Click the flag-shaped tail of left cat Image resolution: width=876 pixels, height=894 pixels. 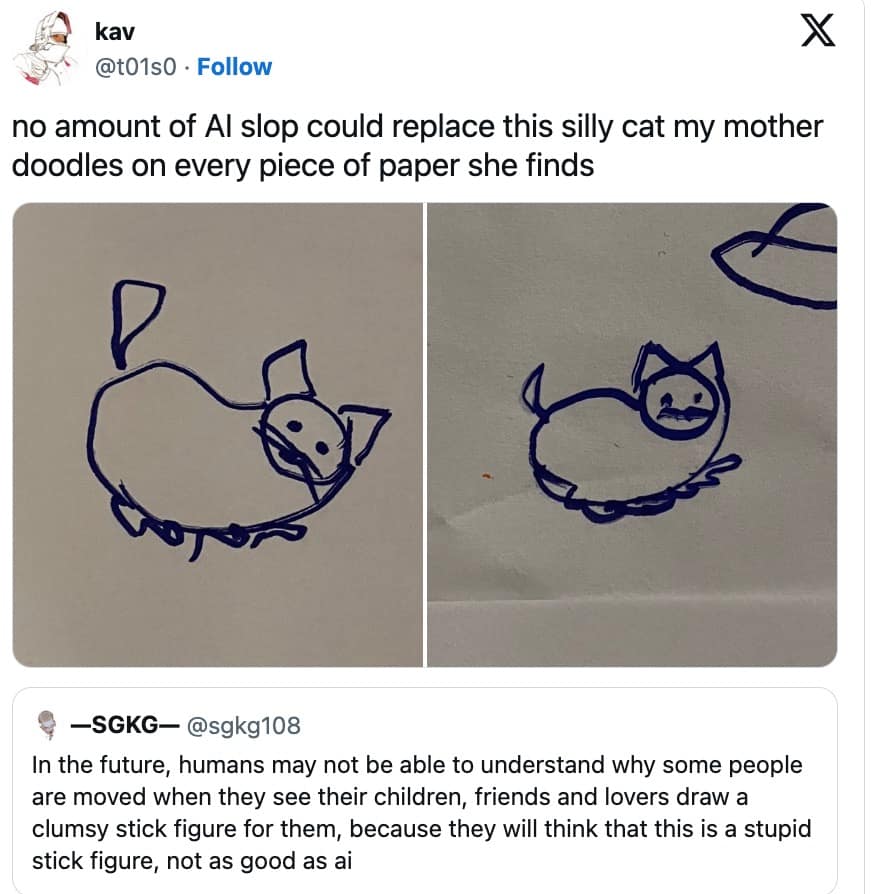[x=137, y=322]
